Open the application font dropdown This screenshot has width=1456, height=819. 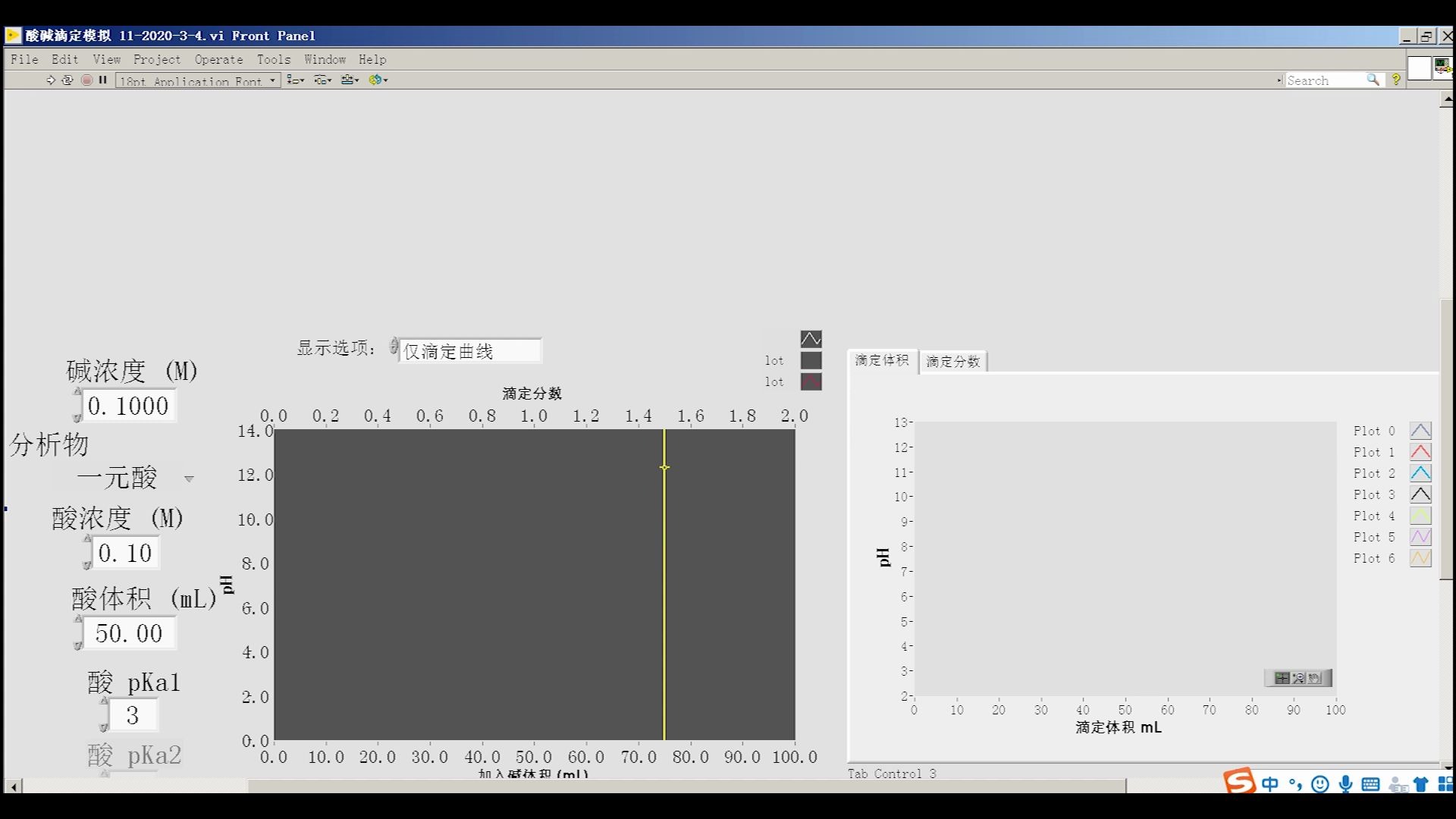click(x=198, y=80)
